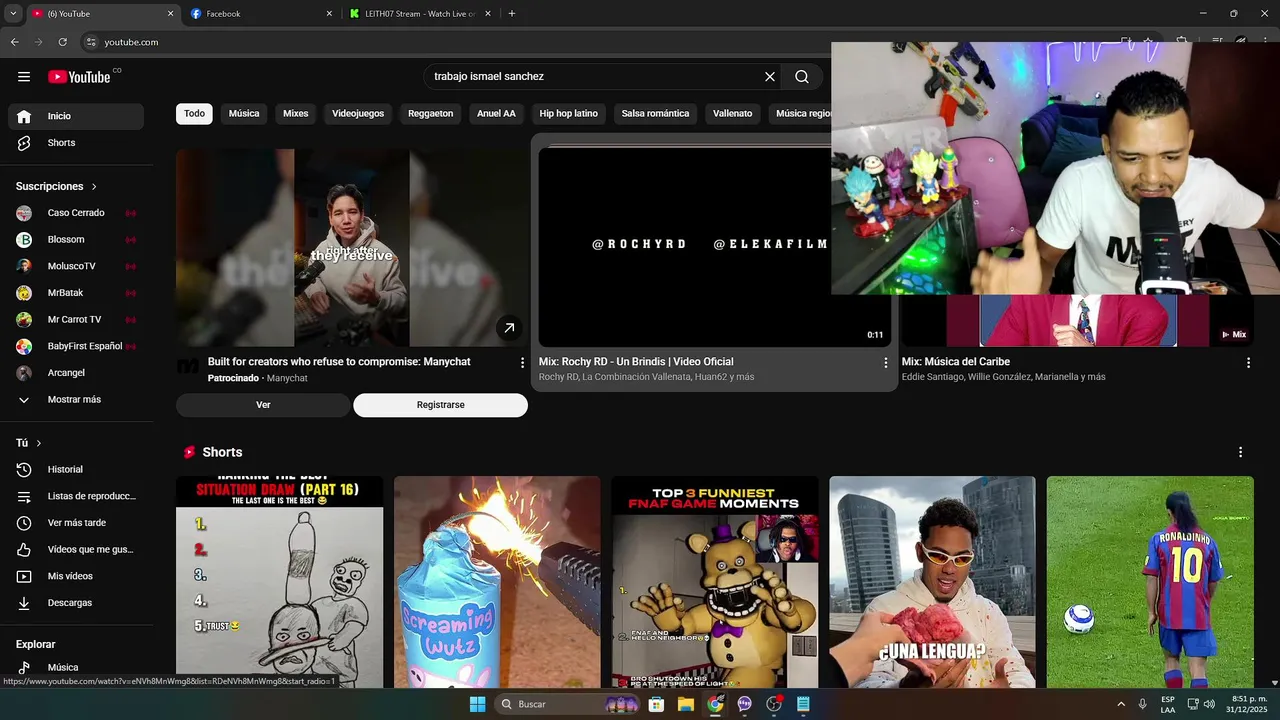Open the Blossom subscription channel

76,239
